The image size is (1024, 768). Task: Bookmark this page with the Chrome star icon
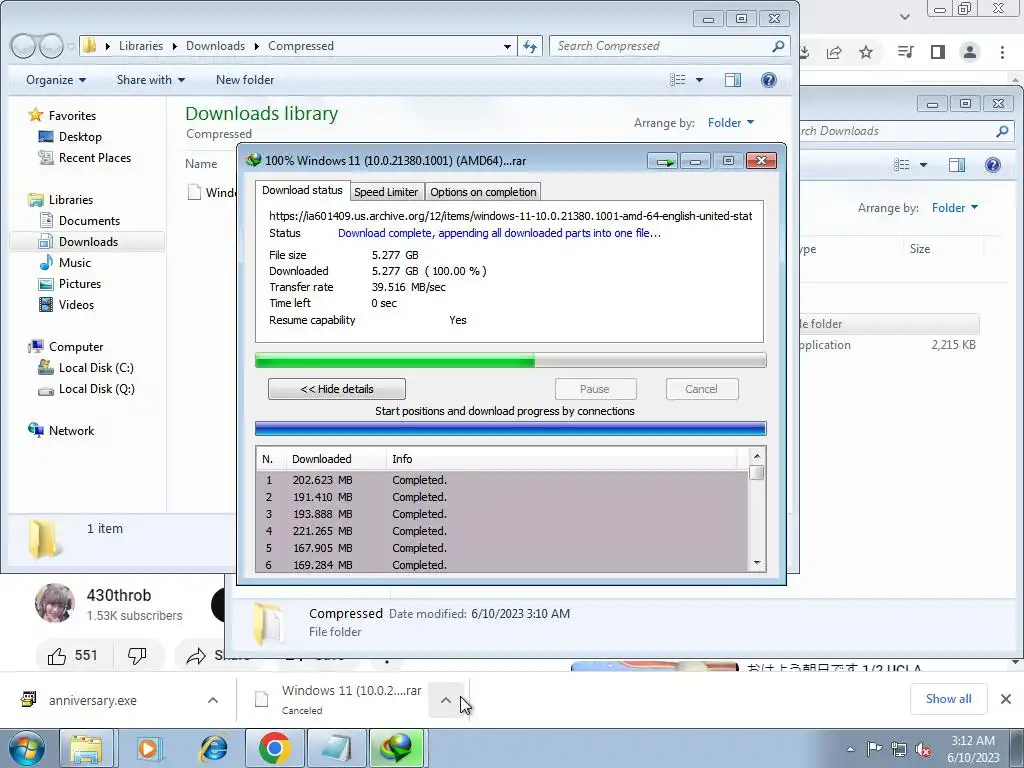(x=866, y=52)
